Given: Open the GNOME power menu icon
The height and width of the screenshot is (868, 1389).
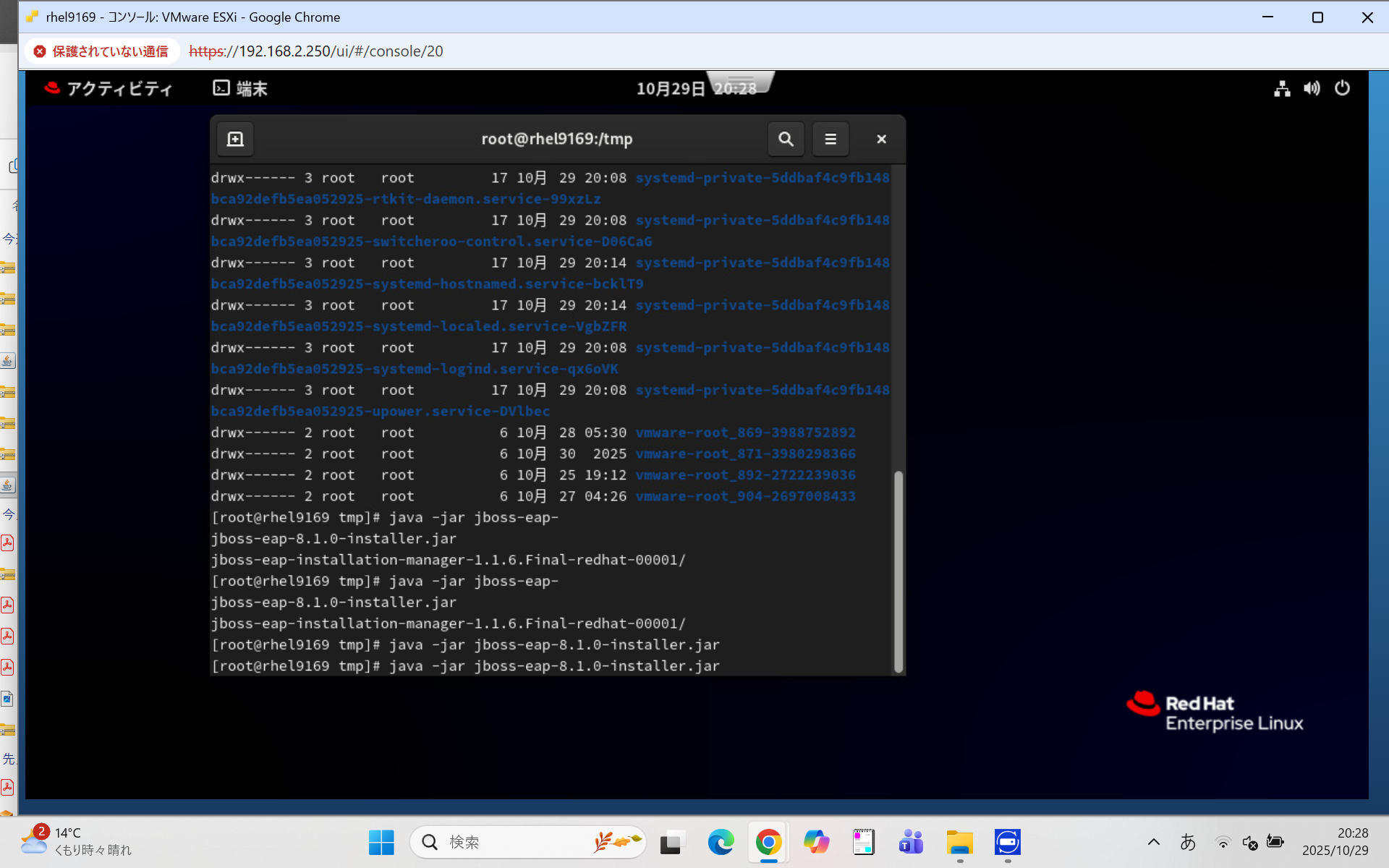Looking at the screenshot, I should (x=1342, y=88).
